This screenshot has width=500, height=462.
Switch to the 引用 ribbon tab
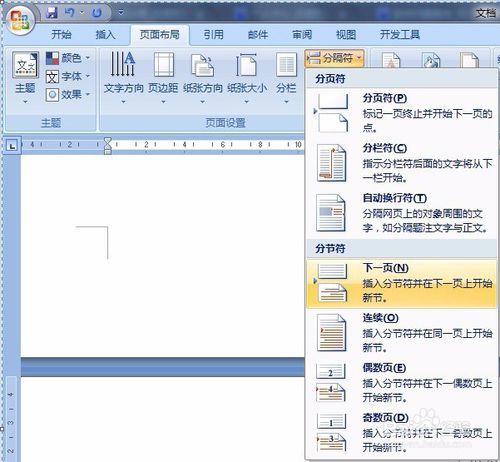pos(214,34)
